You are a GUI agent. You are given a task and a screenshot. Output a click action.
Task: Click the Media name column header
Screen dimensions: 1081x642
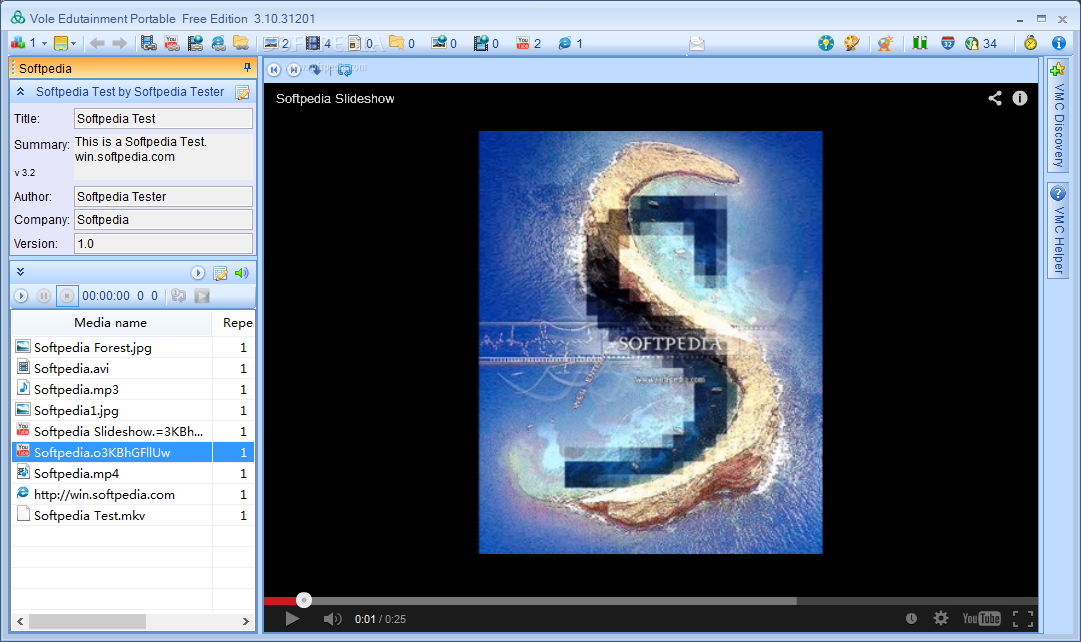[111, 323]
